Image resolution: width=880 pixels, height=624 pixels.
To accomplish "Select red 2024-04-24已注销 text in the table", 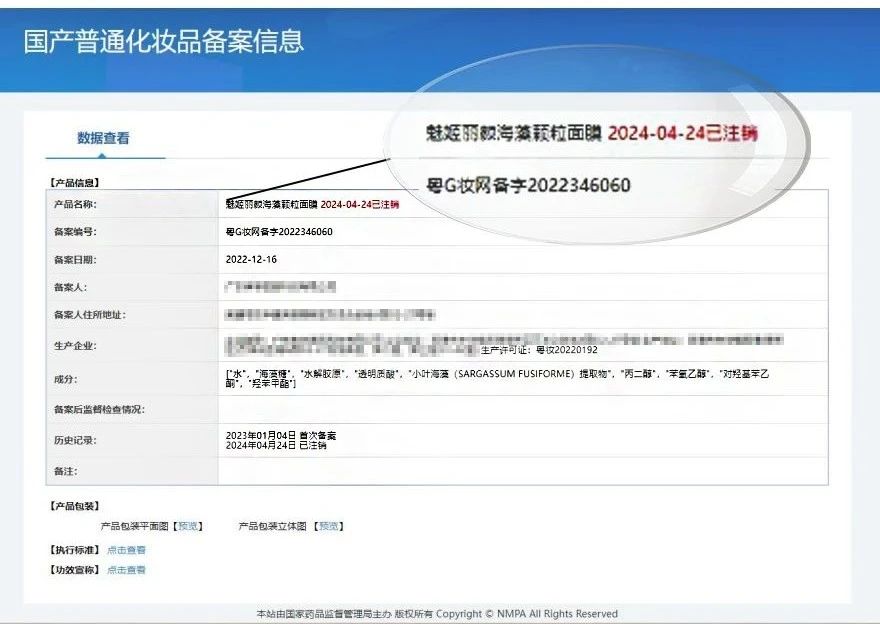I will (360, 204).
